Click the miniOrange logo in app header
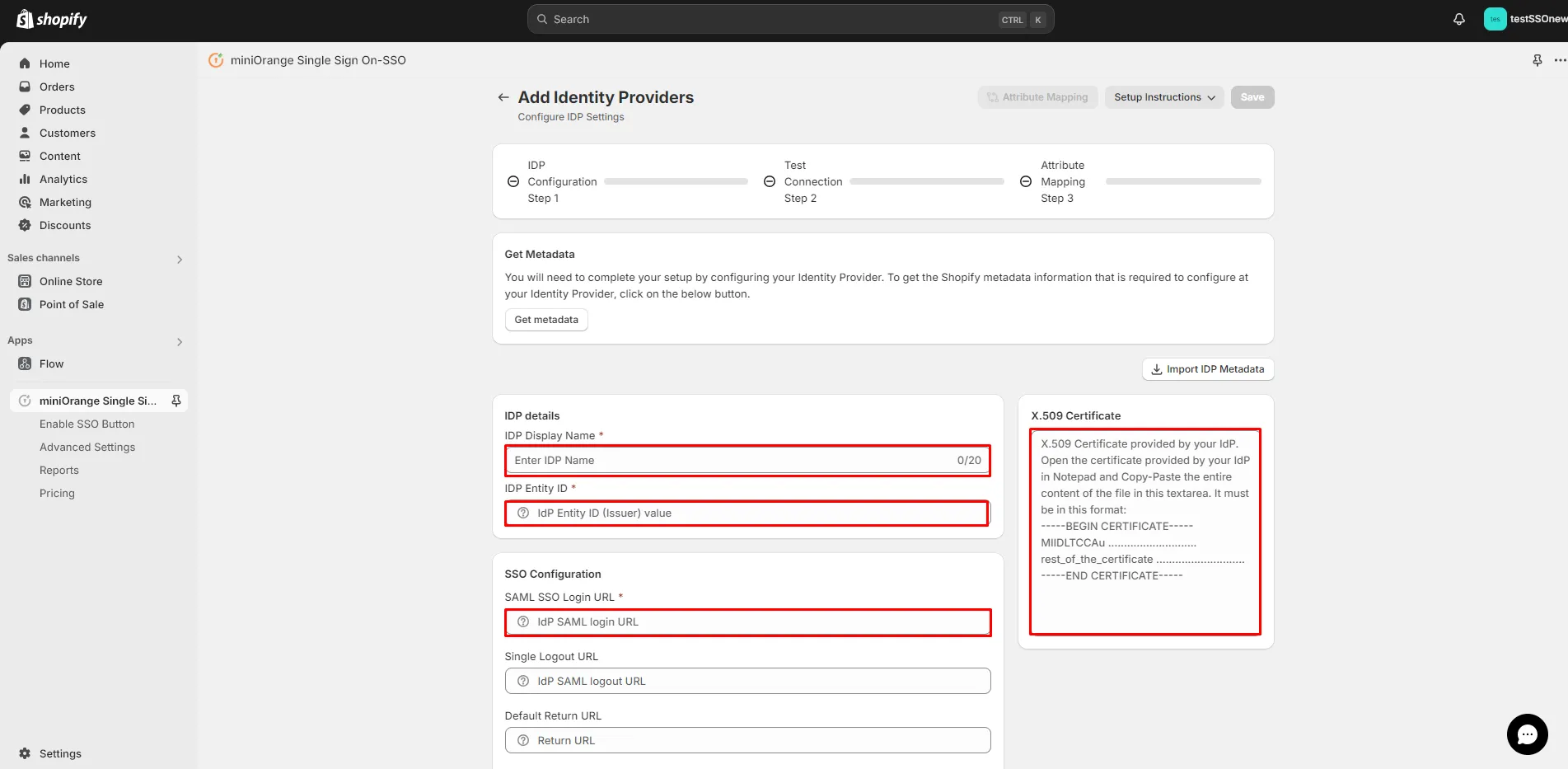This screenshot has height=769, width=1568. (x=216, y=60)
